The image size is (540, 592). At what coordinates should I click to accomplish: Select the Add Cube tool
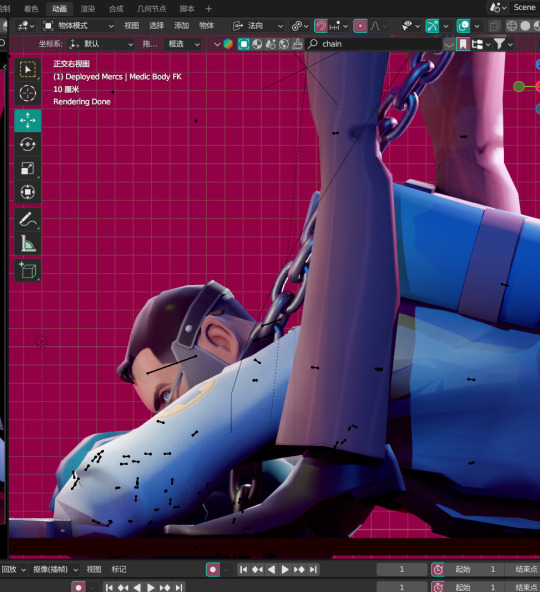(x=28, y=270)
